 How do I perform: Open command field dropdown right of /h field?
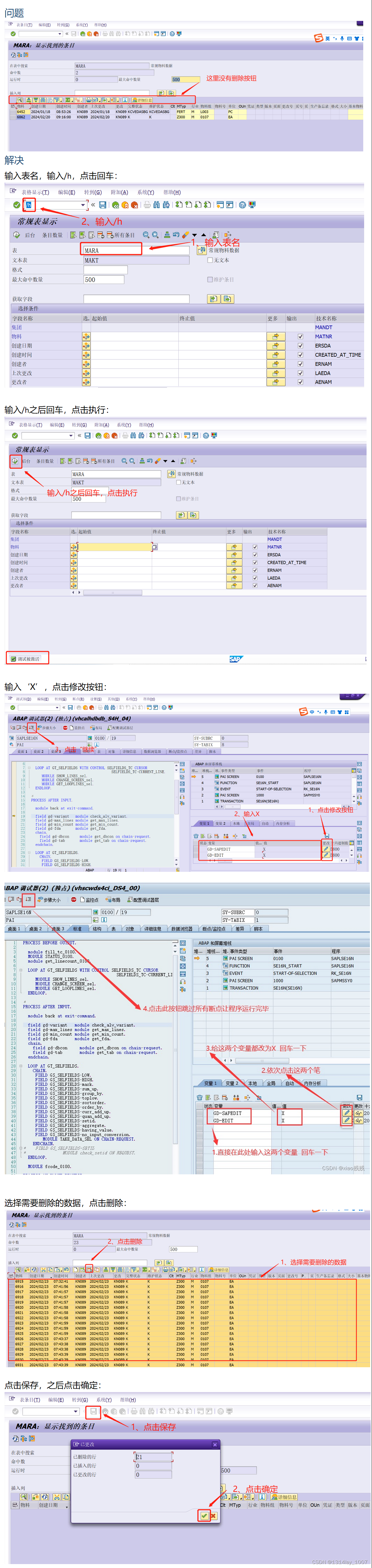pyautogui.click(x=83, y=205)
